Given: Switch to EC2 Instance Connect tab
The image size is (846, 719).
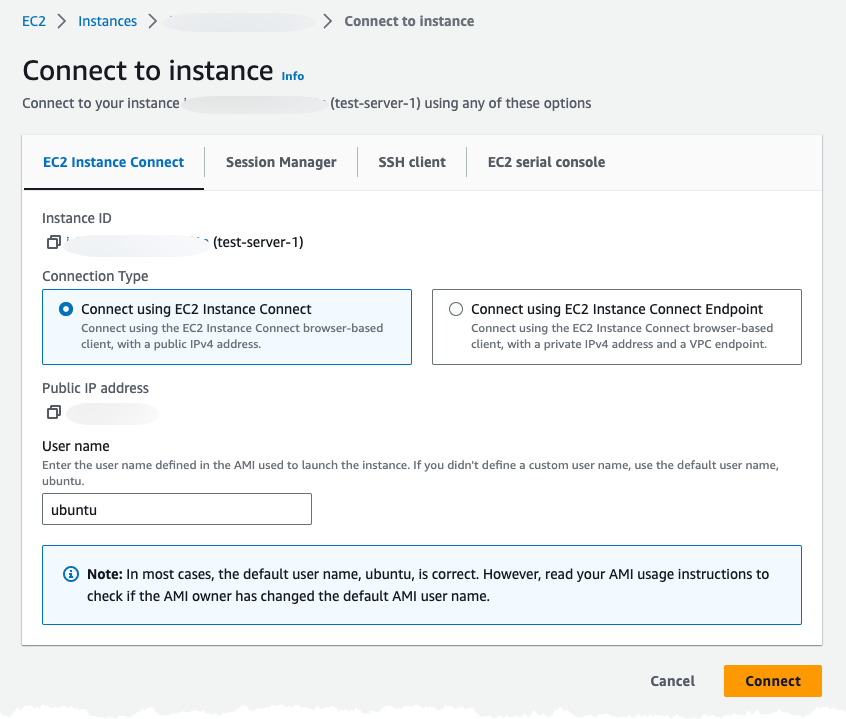Looking at the screenshot, I should click(x=113, y=162).
